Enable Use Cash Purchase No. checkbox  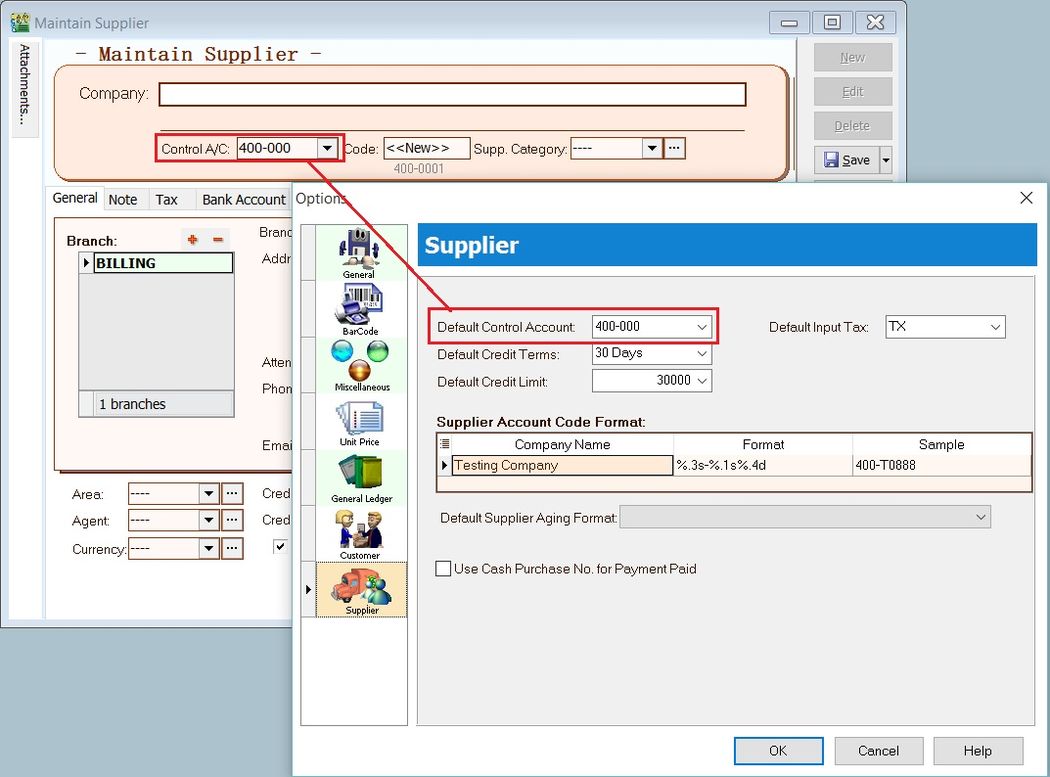click(443, 569)
